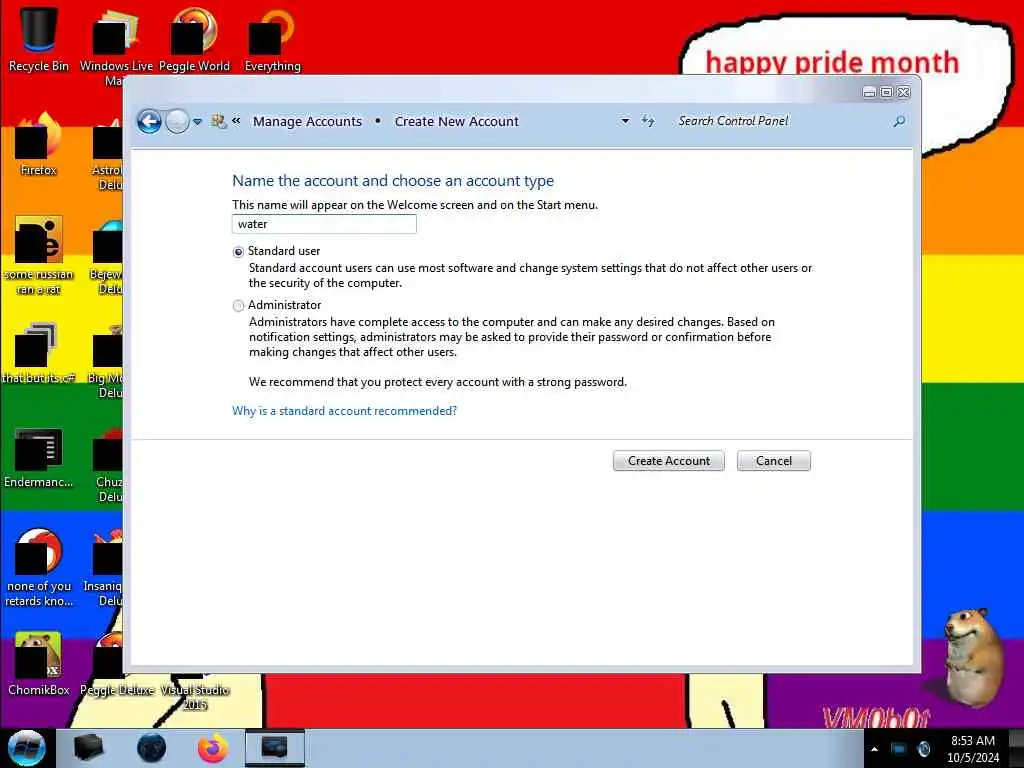This screenshot has width=1024, height=768.
Task: Expand the hidden breadcrumb chevrons
Action: (236, 121)
